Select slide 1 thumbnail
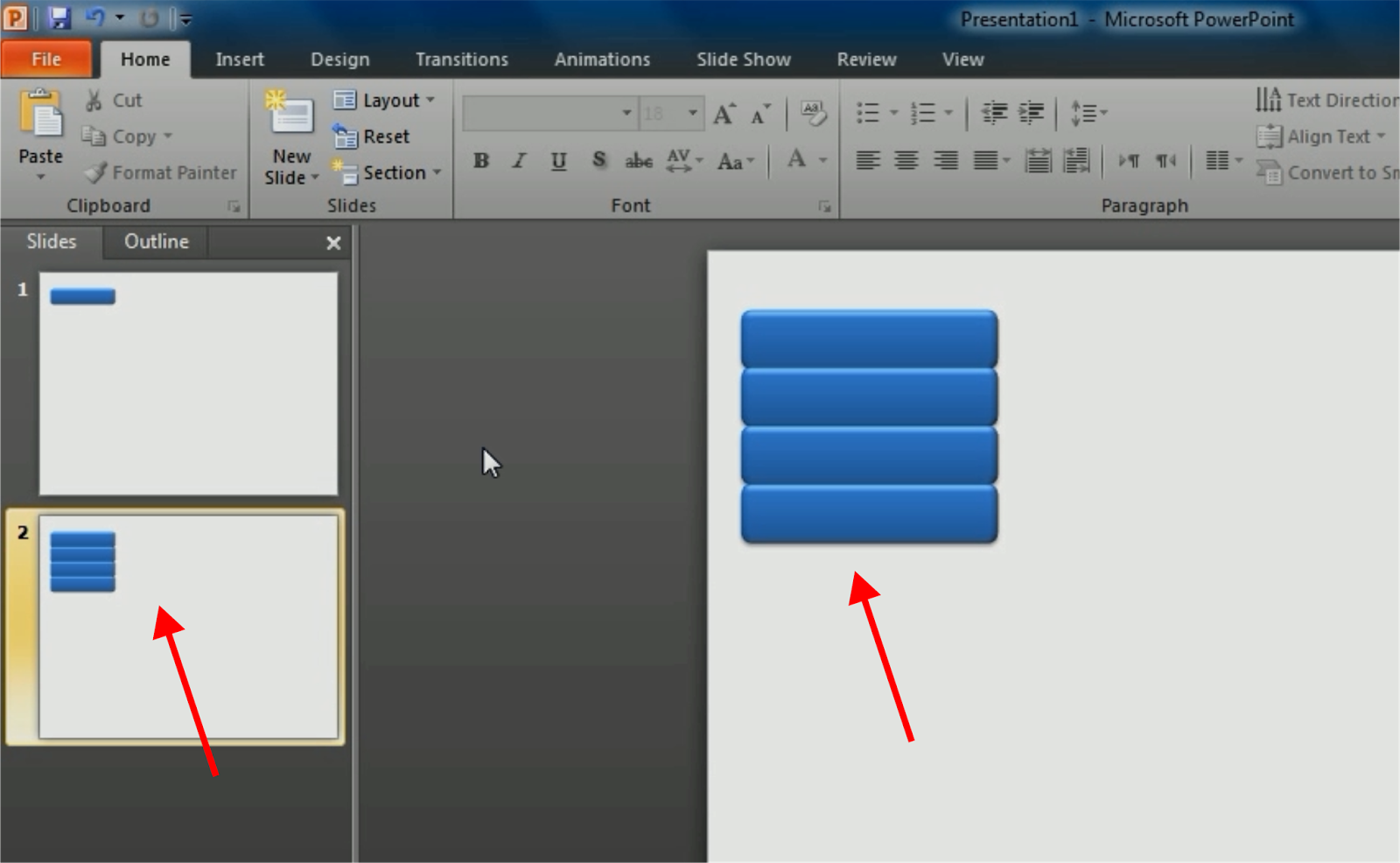1400x863 pixels. [188, 383]
